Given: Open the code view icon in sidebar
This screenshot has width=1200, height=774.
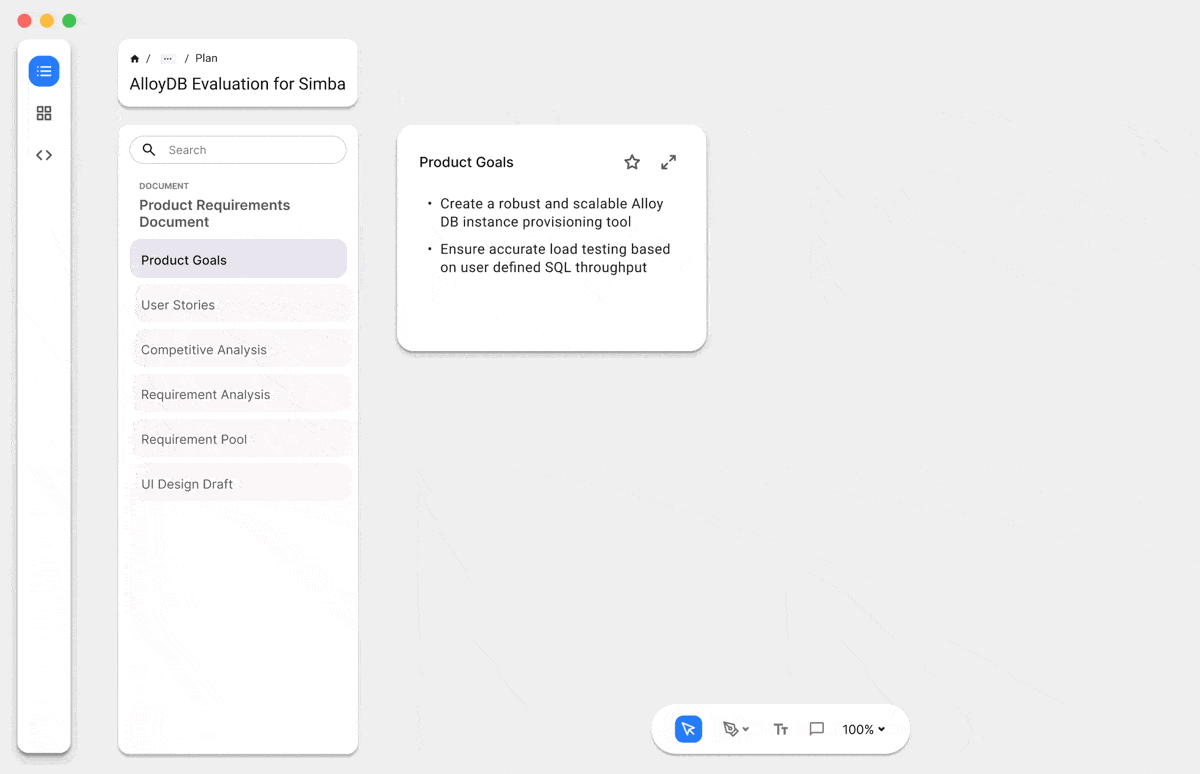Looking at the screenshot, I should (44, 155).
